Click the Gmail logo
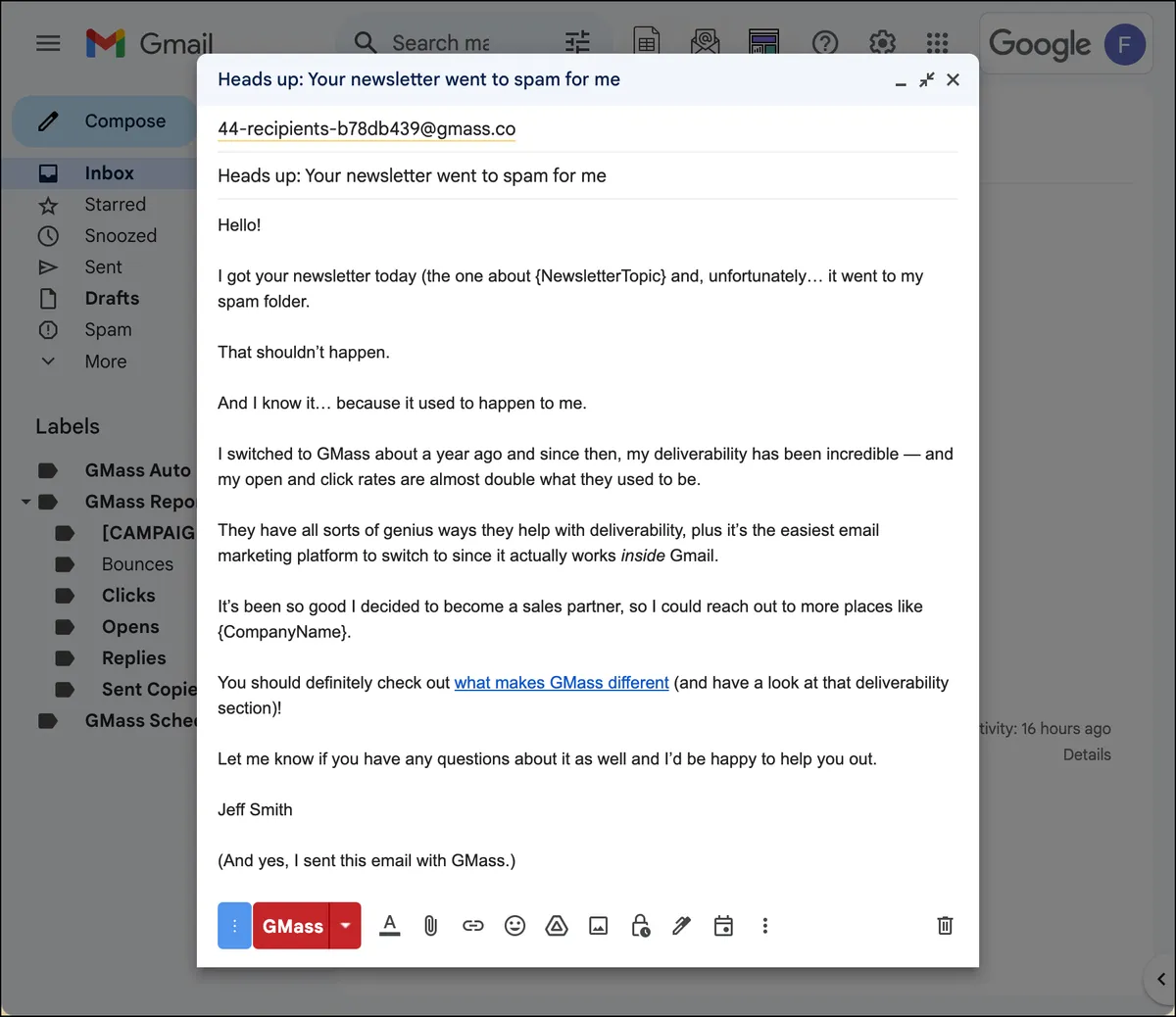Screen dimensions: 1176x1017 [x=149, y=43]
